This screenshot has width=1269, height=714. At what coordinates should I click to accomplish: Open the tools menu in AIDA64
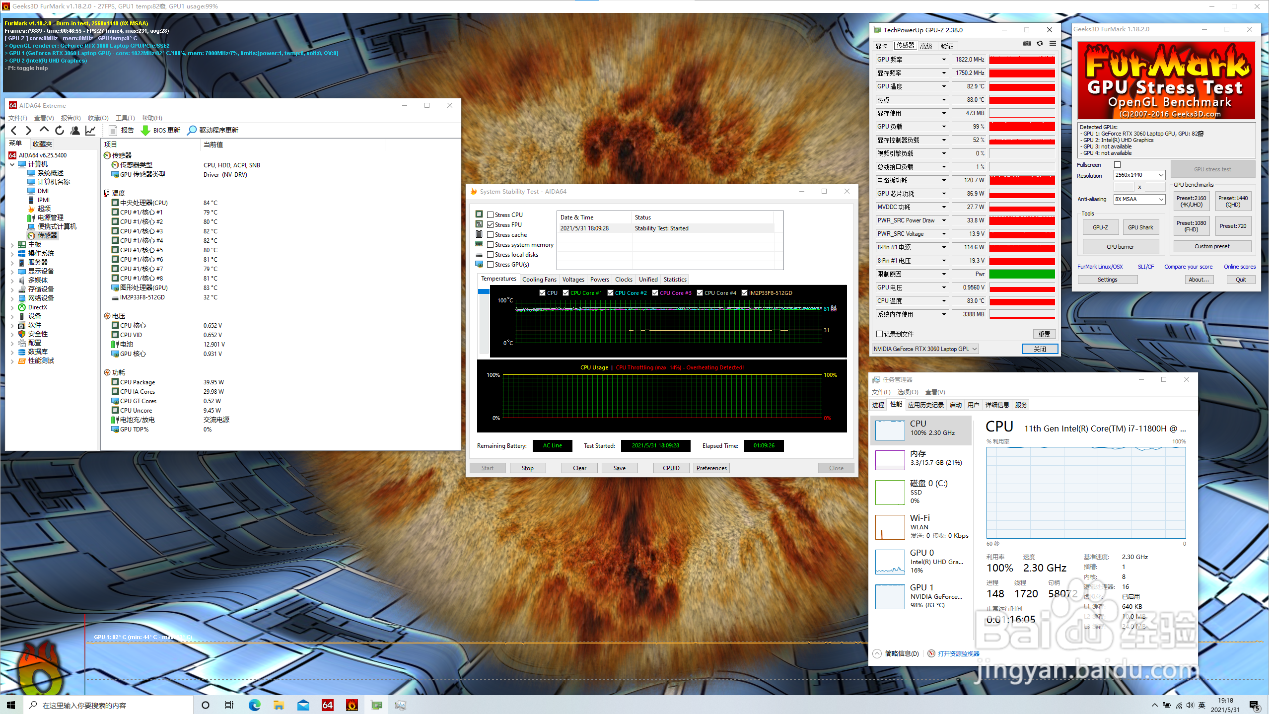[x=124, y=118]
